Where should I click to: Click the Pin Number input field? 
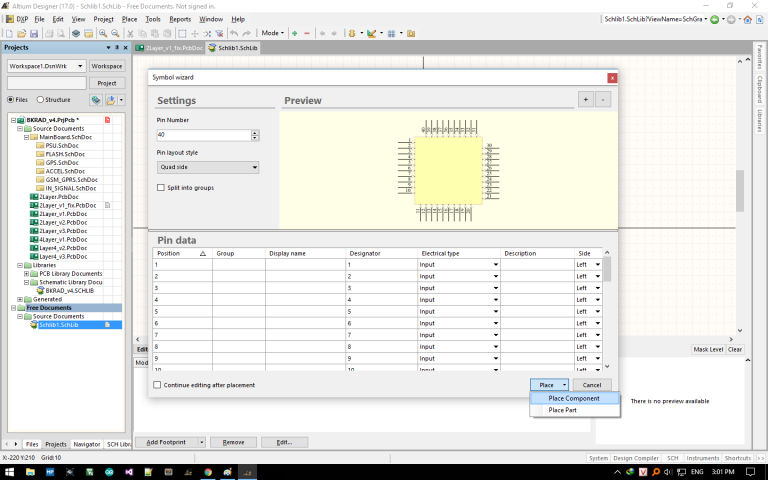tap(203, 134)
